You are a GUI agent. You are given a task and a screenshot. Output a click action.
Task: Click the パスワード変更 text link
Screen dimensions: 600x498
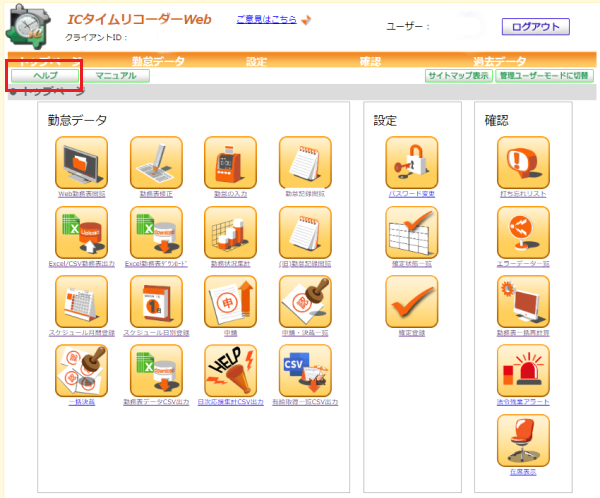pos(412,194)
